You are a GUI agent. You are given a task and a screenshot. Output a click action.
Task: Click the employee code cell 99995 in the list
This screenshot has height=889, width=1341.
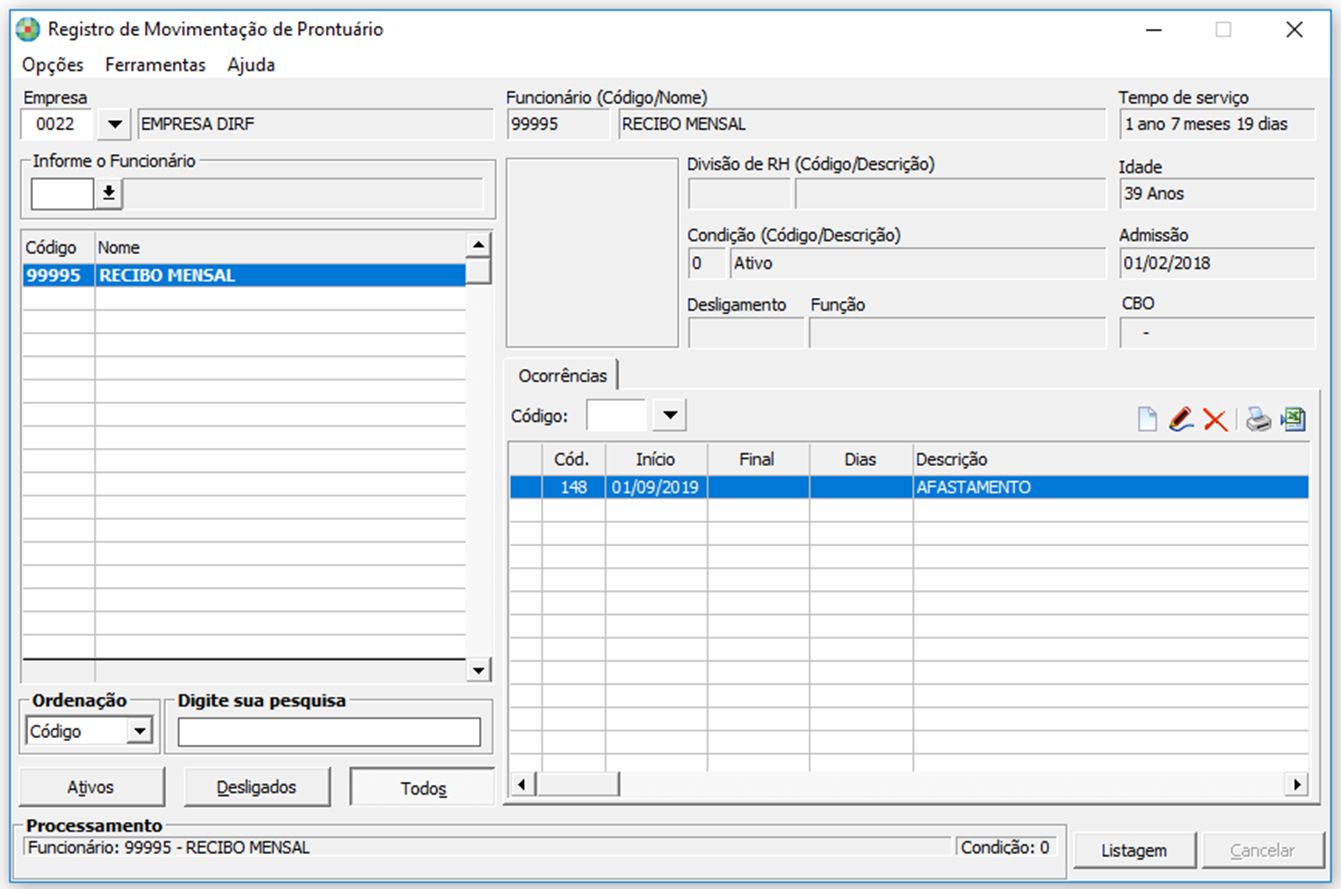(58, 276)
